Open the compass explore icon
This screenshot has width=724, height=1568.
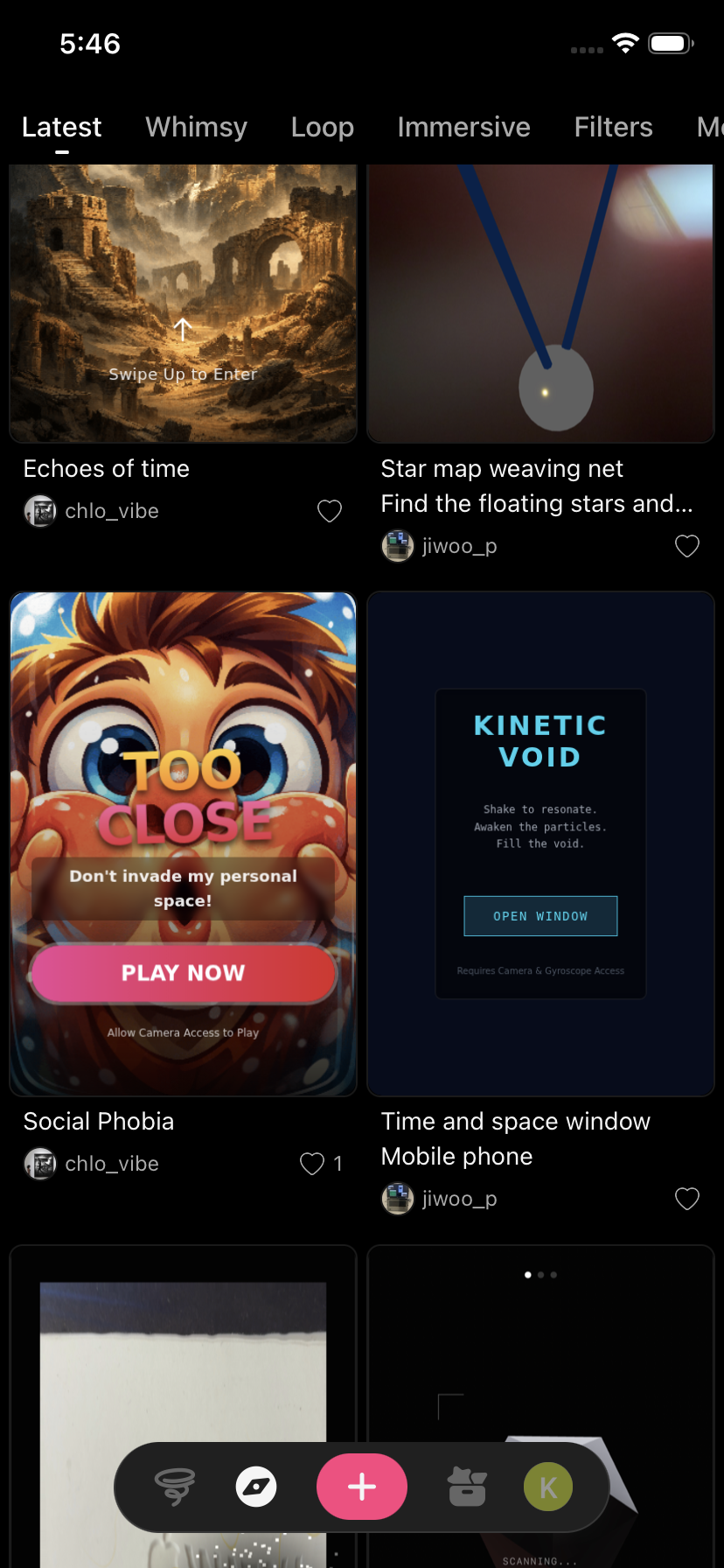(x=256, y=1487)
